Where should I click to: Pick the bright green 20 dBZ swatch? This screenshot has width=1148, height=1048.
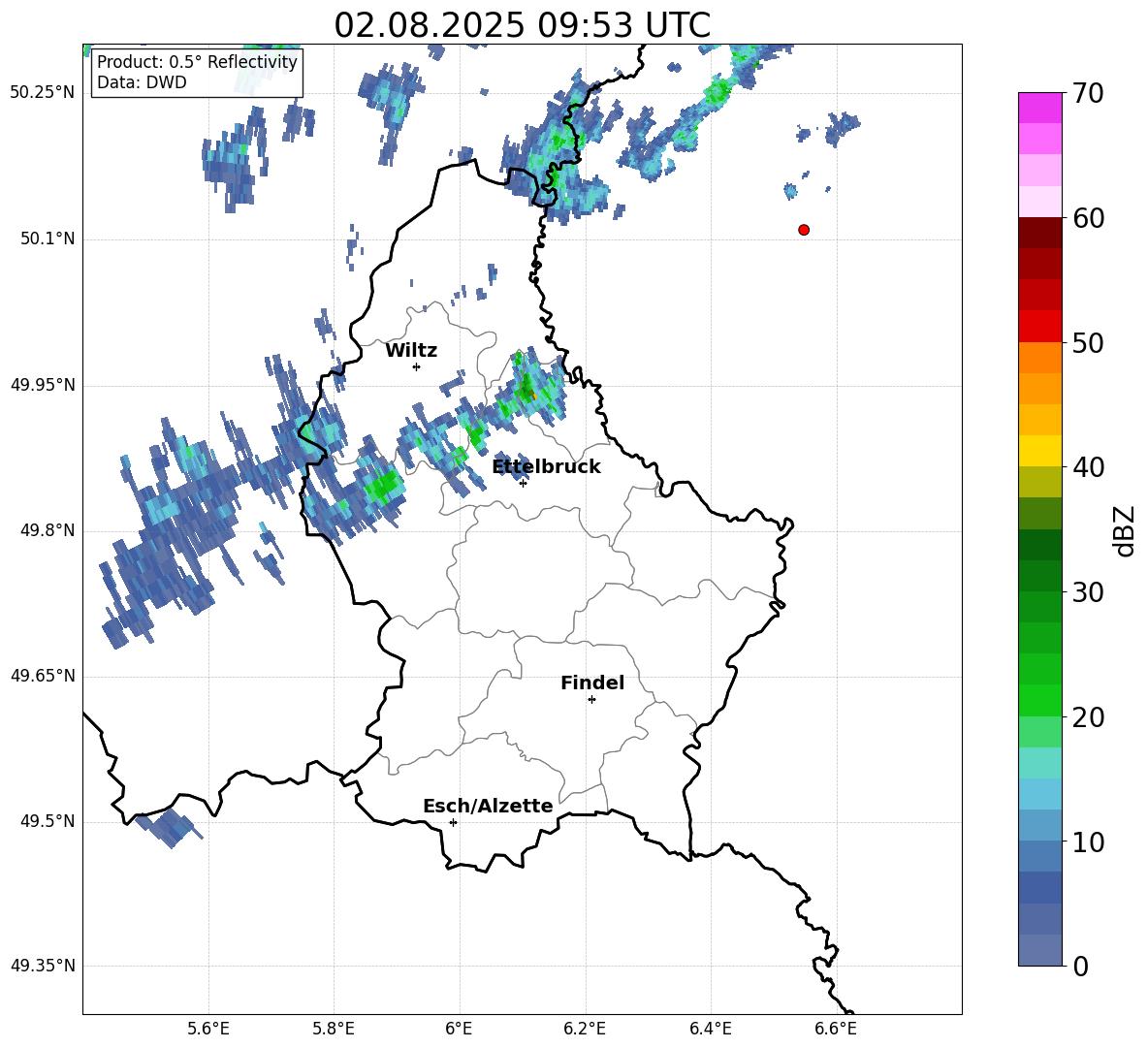[1039, 700]
